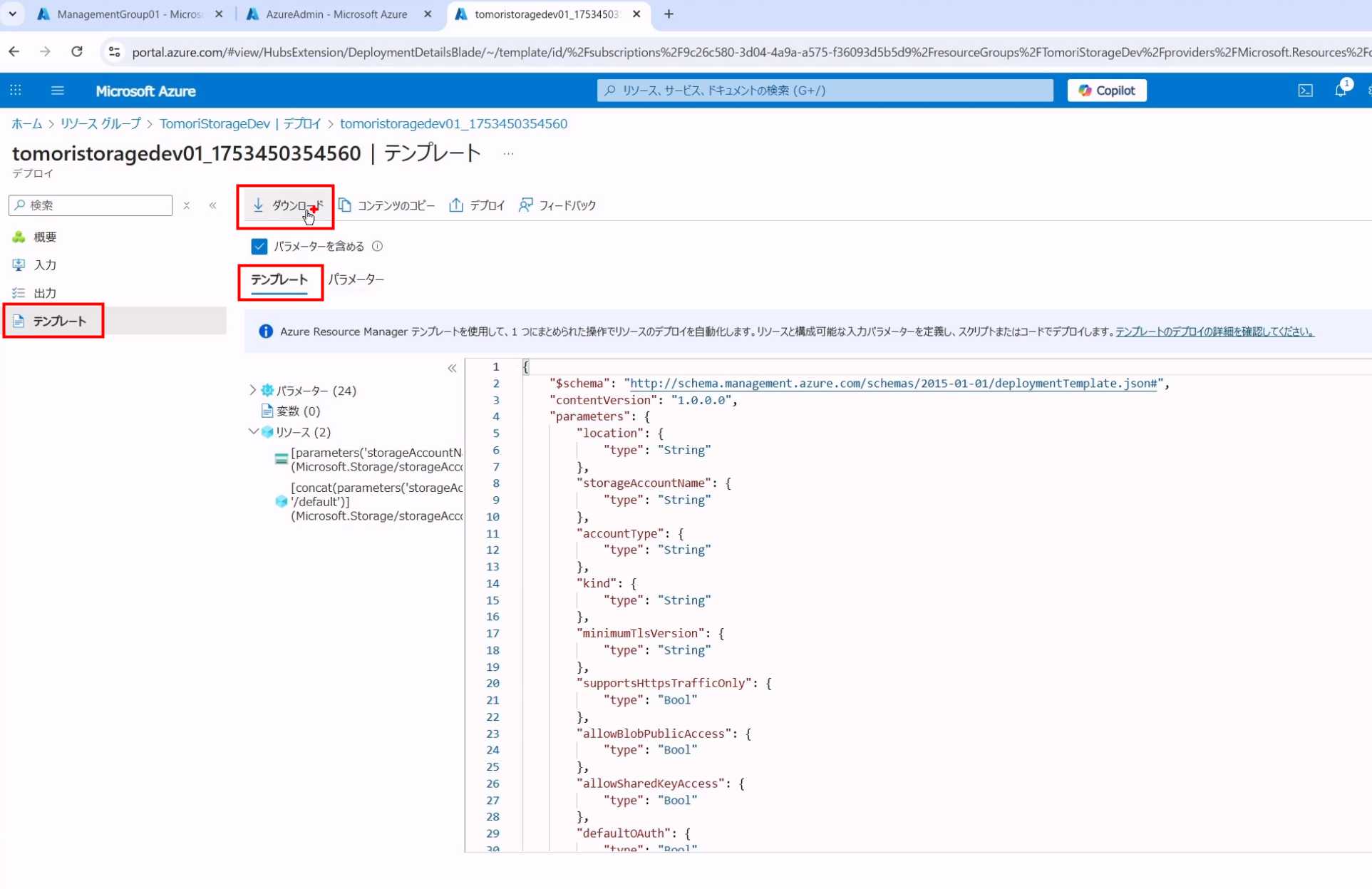1372x889 pixels.
Task: Expand the Parameters (24) tree node
Action: pos(252,390)
